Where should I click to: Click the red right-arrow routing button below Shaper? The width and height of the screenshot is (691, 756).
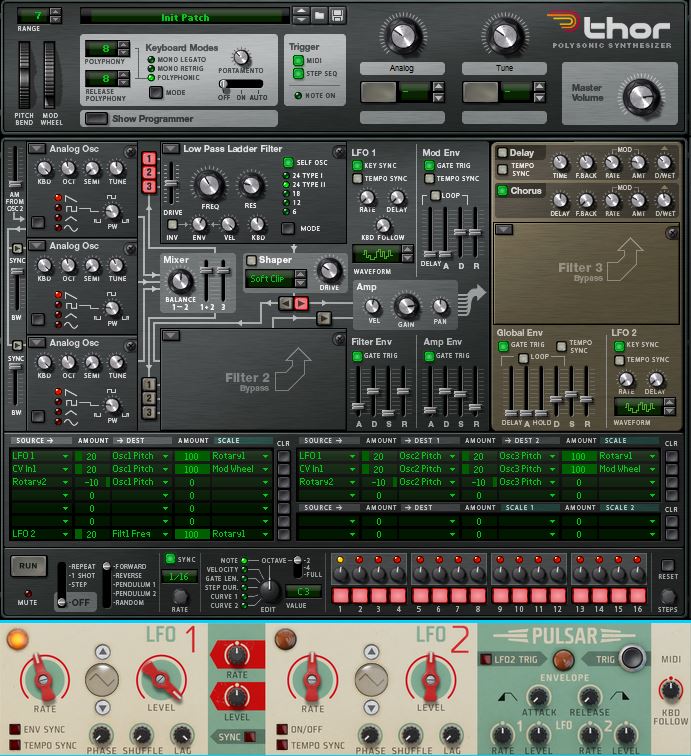[301, 303]
